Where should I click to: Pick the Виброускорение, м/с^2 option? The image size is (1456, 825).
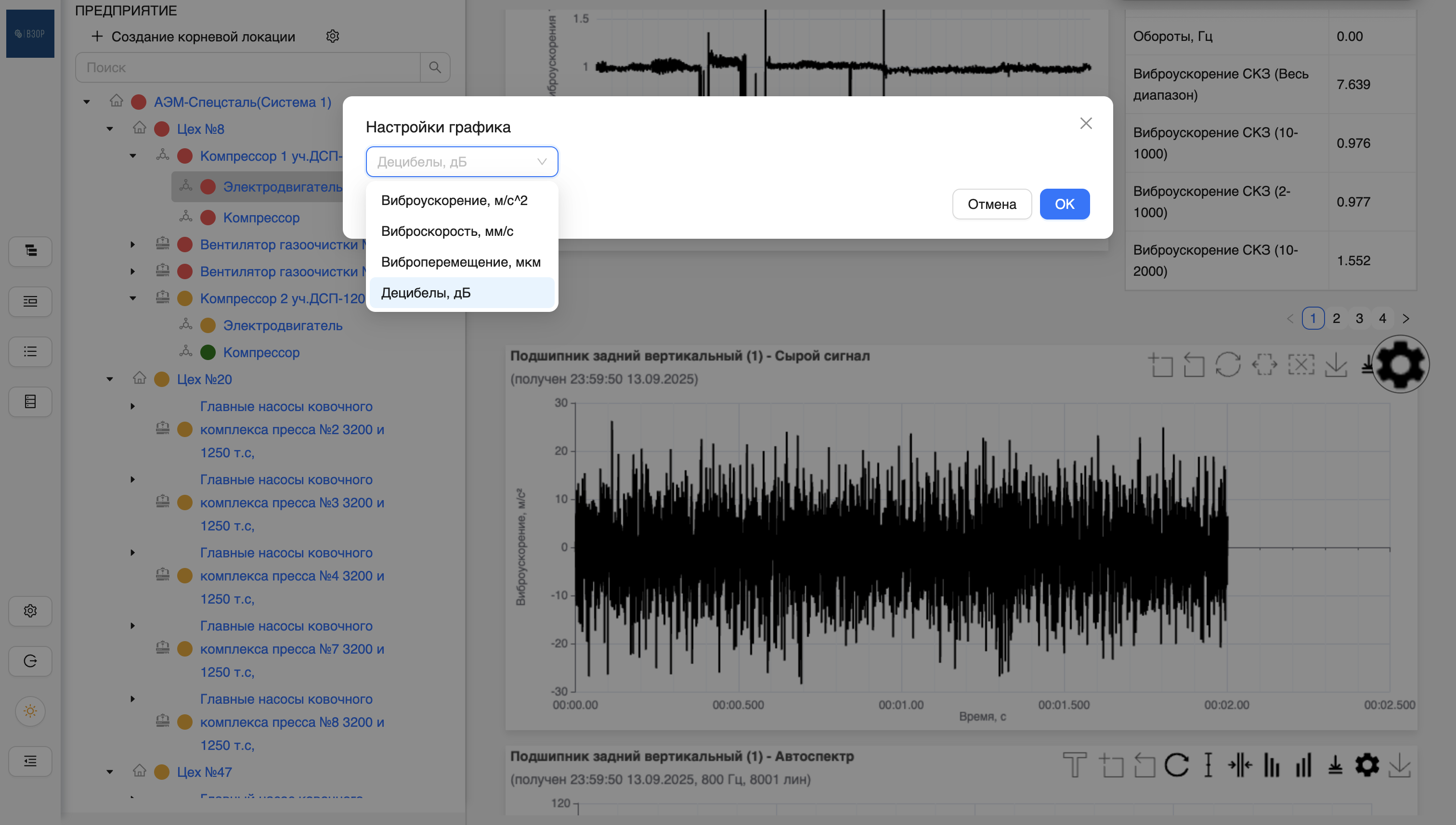coord(454,201)
